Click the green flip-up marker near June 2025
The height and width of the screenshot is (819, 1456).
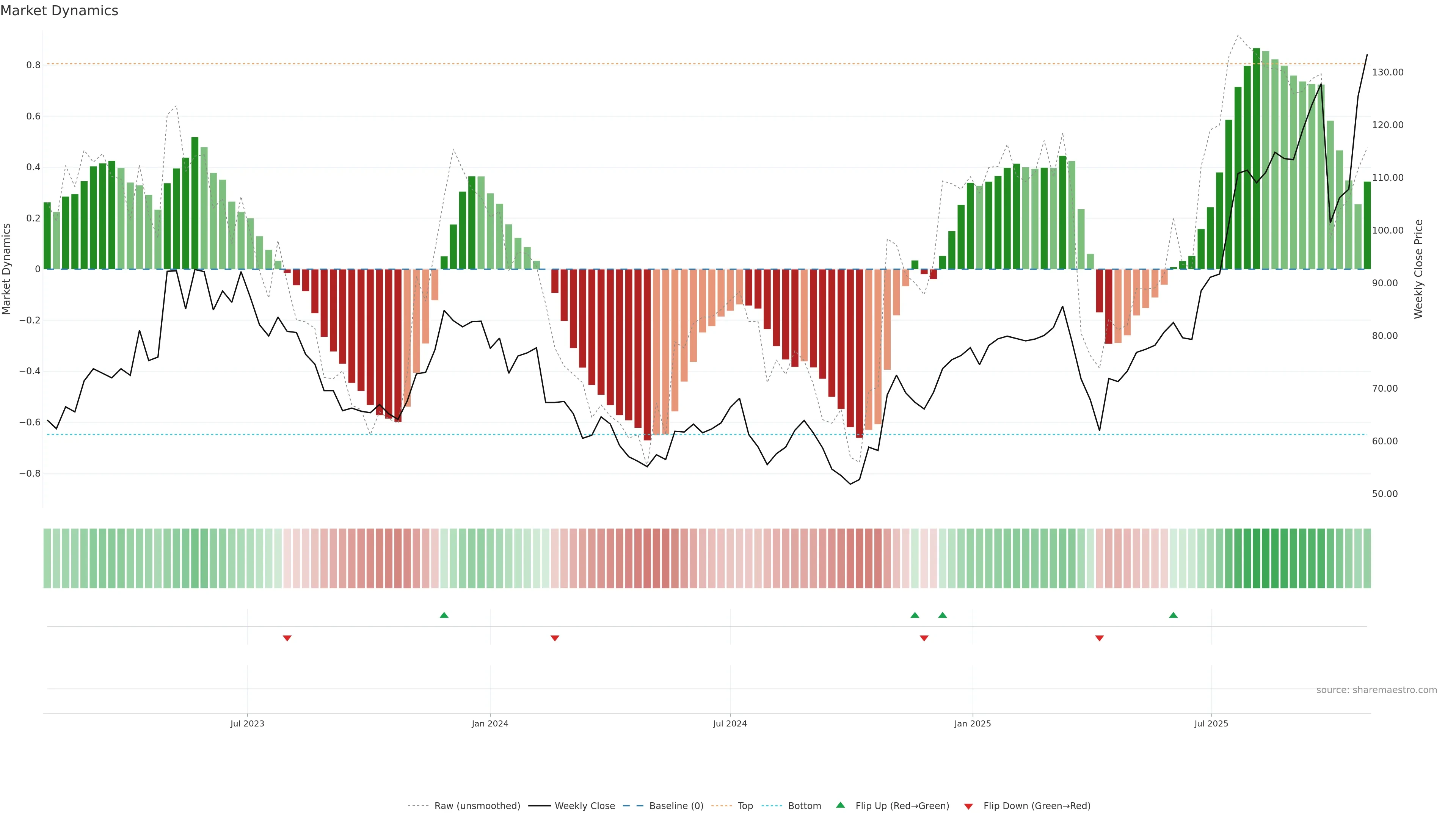[x=1174, y=615]
